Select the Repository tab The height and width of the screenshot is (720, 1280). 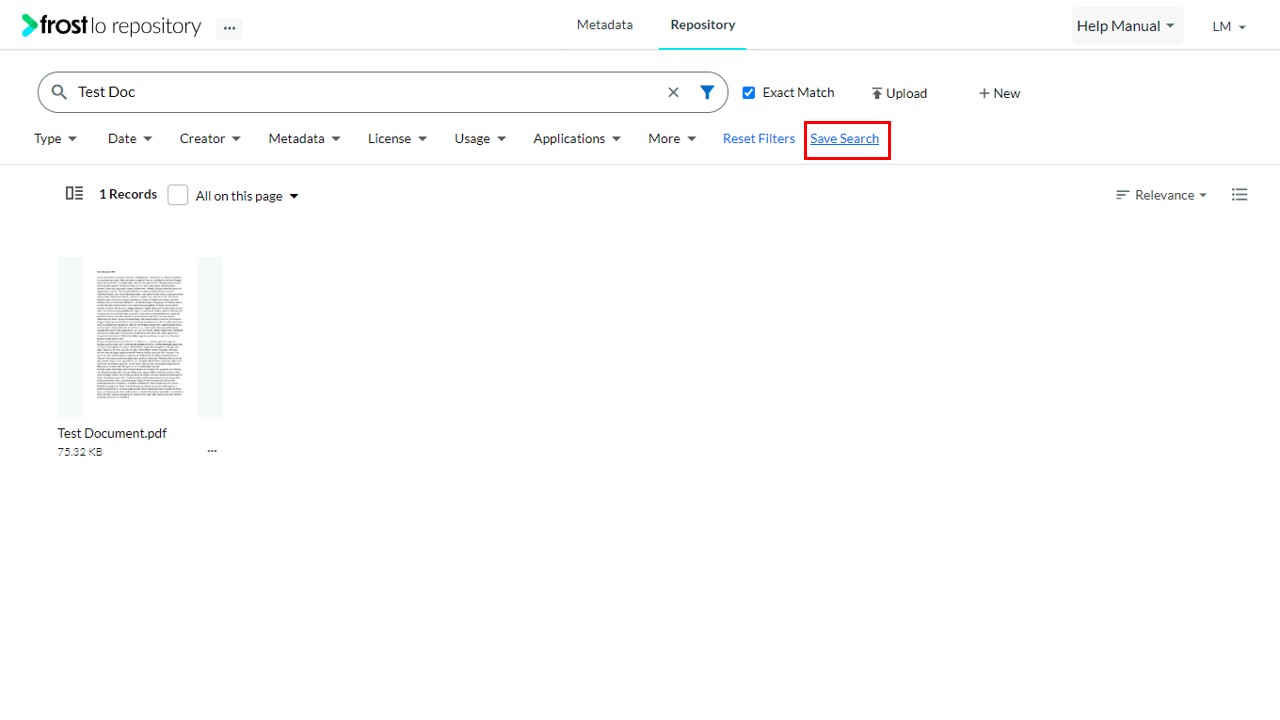(703, 25)
